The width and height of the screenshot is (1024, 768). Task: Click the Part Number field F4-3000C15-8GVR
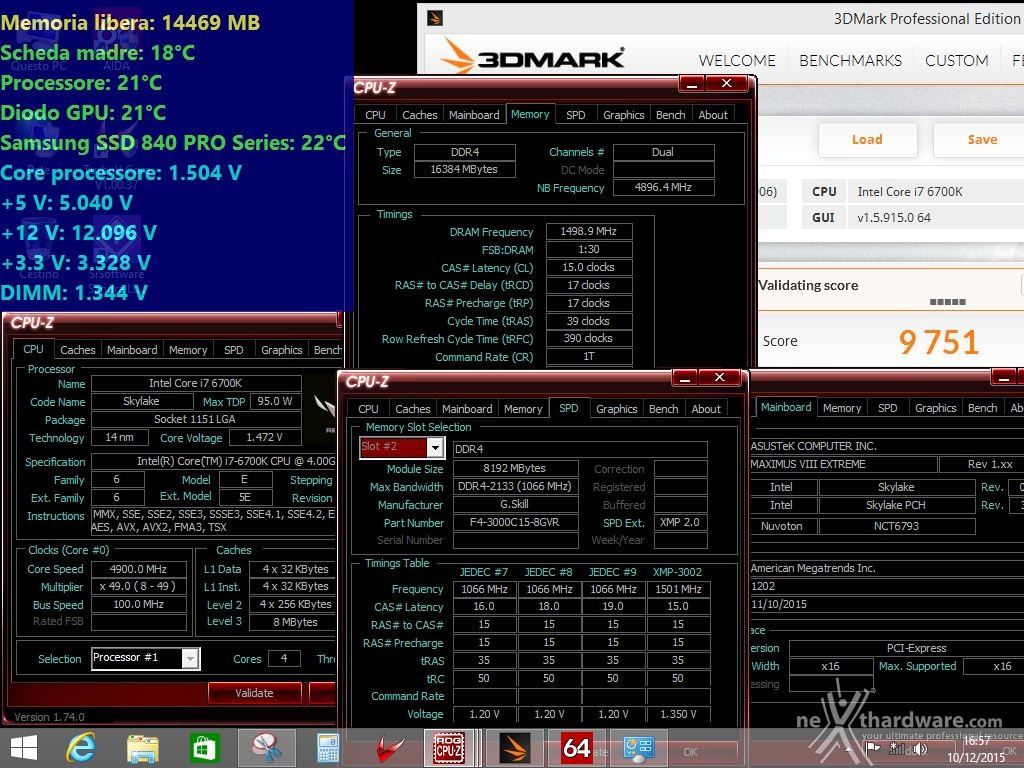515,522
